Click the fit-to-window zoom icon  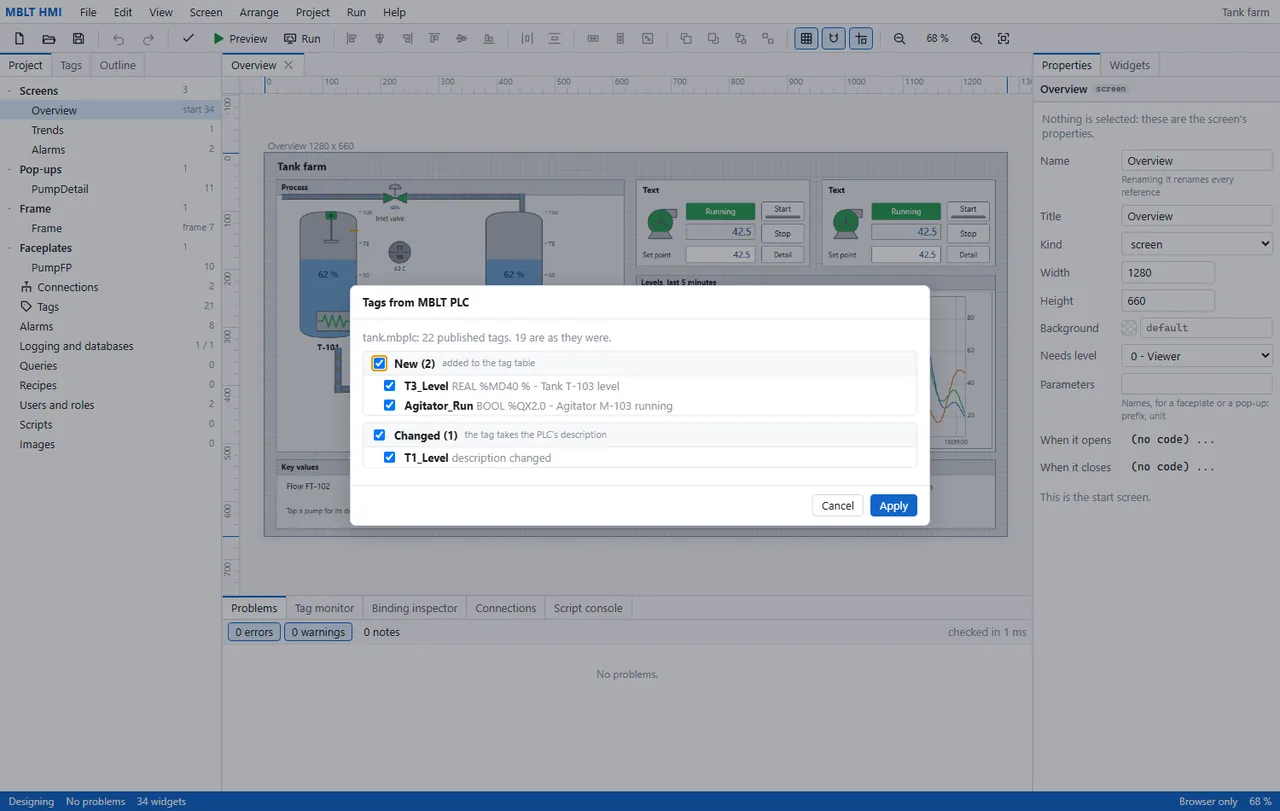point(1004,39)
